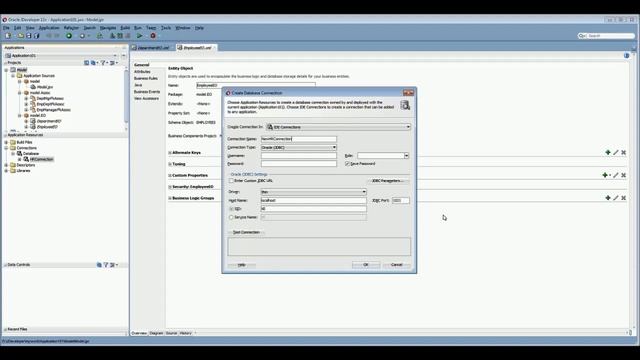Open the Refactor menu

pos(71,28)
